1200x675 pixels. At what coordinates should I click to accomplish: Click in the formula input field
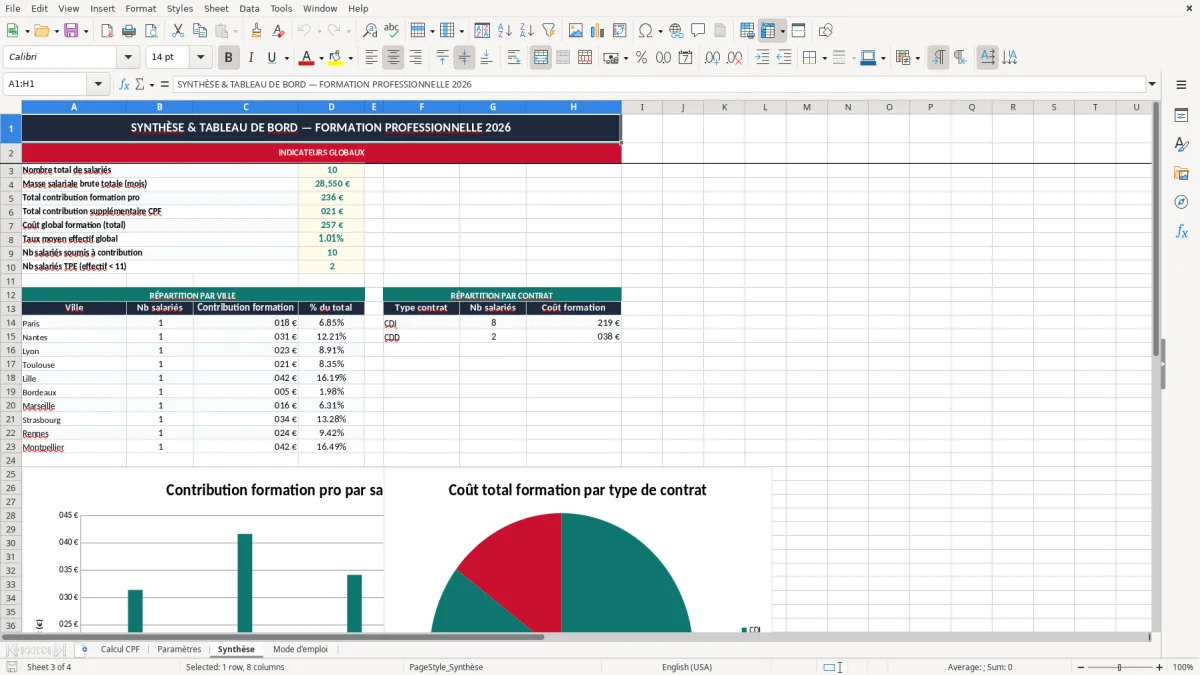pyautogui.click(x=658, y=85)
